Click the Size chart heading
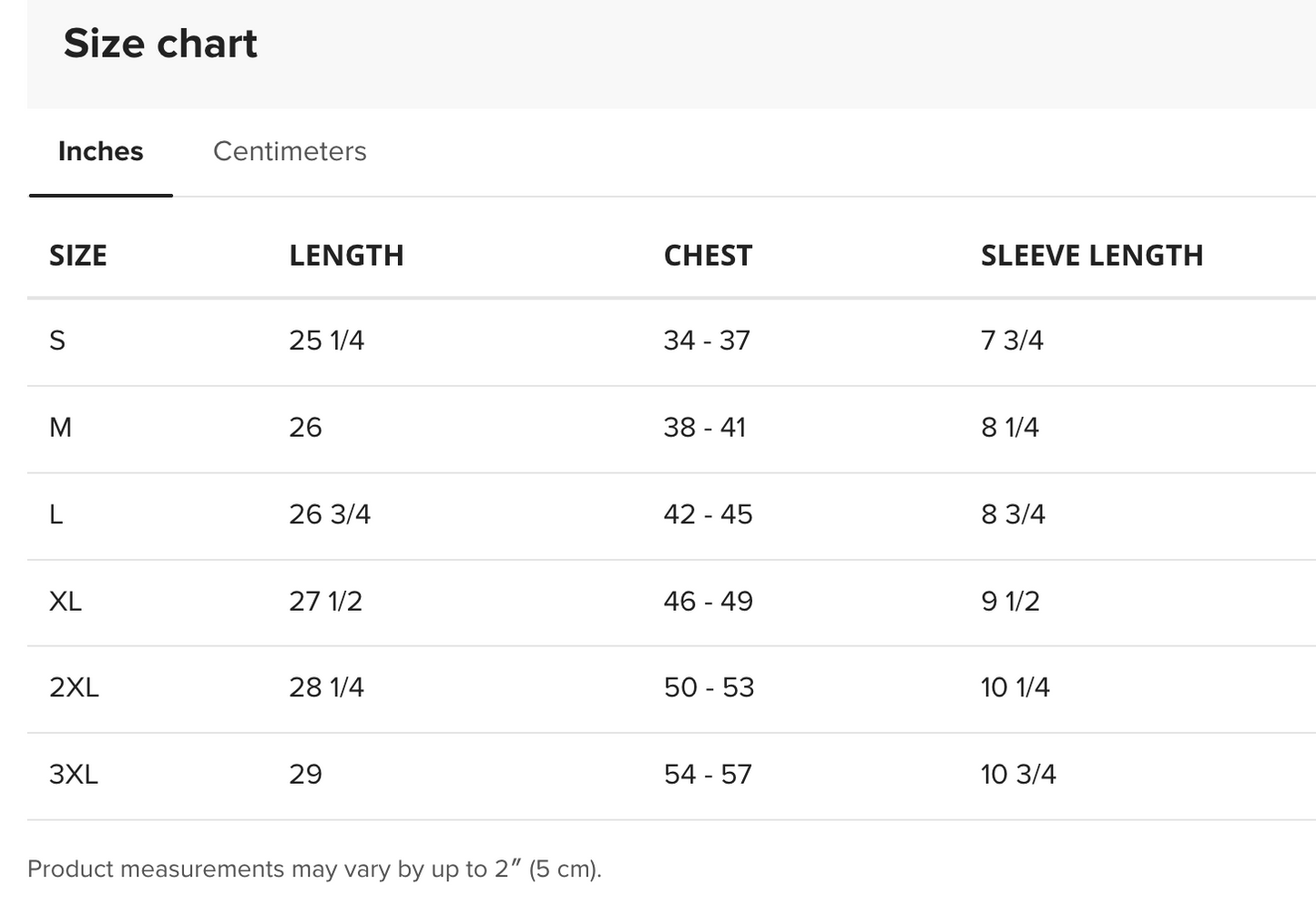Viewport: 1316px width, 924px height. pos(160,44)
